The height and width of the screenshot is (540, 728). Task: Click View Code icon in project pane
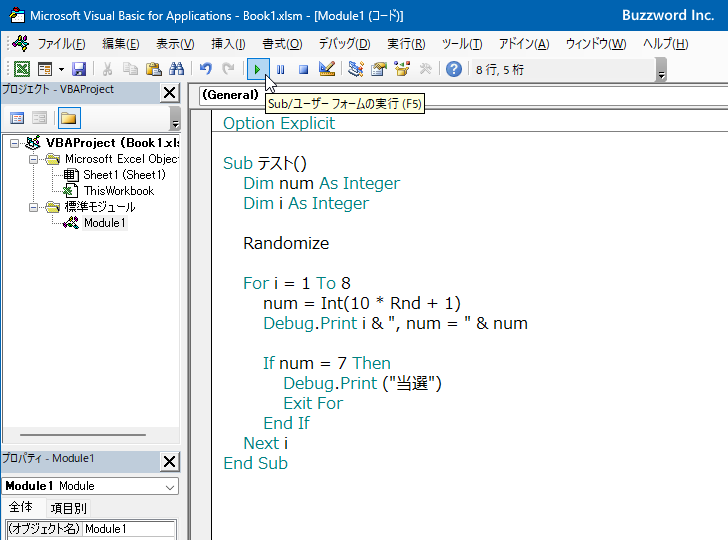[17, 118]
